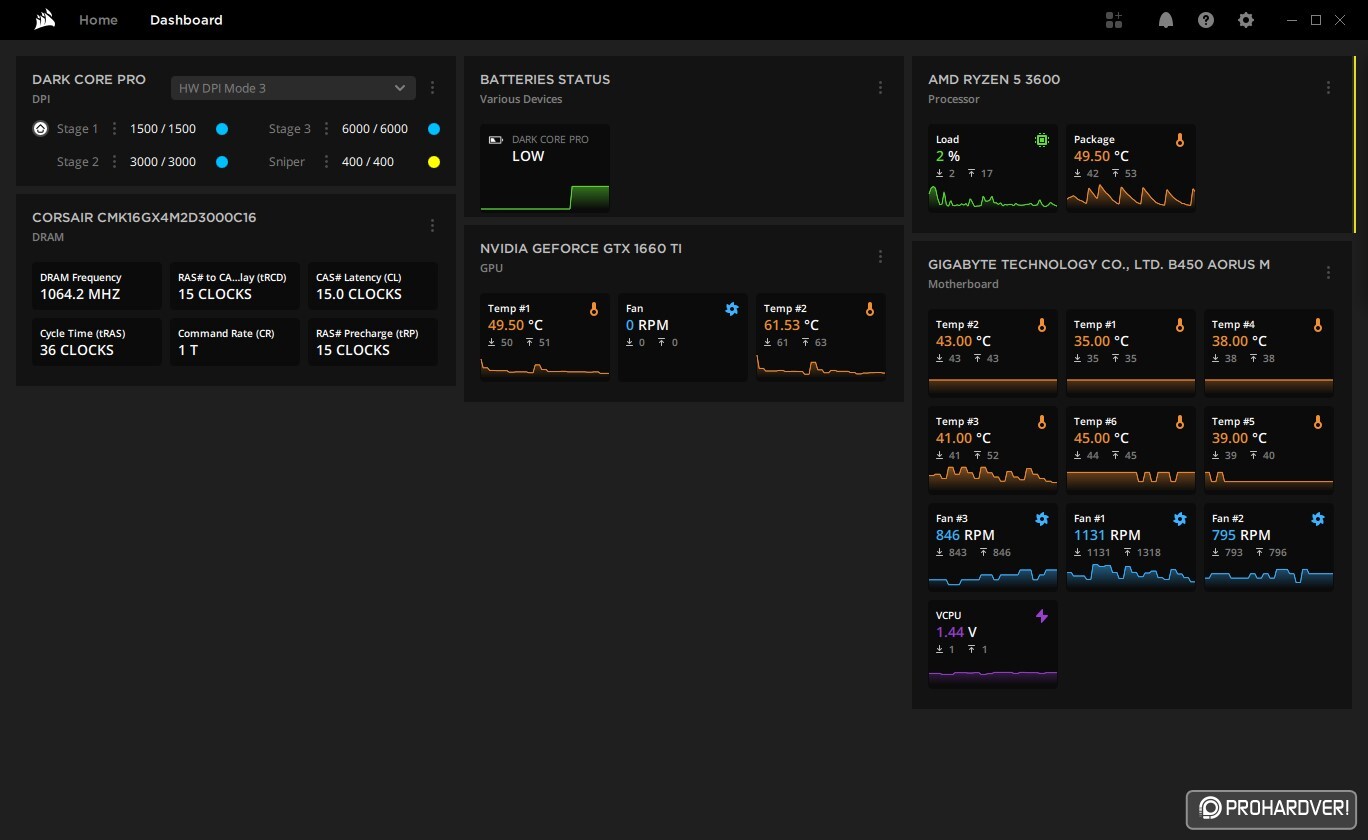Click the Dark Core Pro battery icon
The width and height of the screenshot is (1368, 840).
click(x=496, y=140)
